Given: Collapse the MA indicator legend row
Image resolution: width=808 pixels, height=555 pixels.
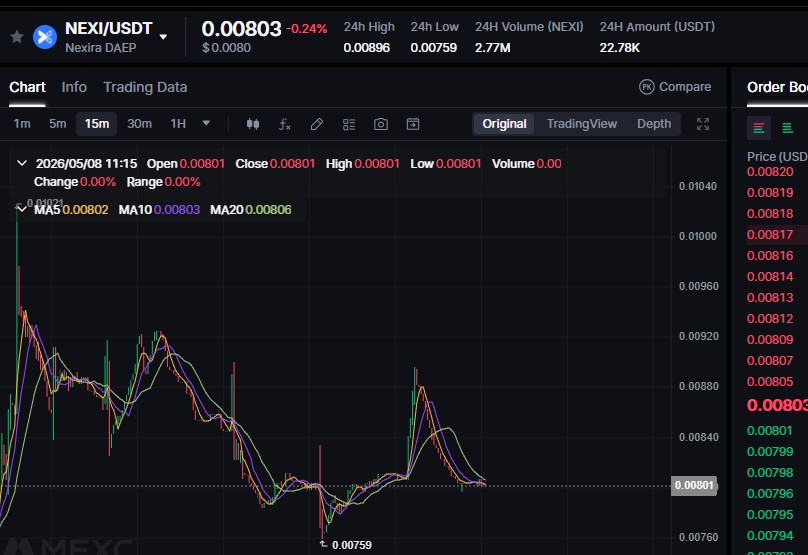Looking at the screenshot, I should [x=21, y=209].
